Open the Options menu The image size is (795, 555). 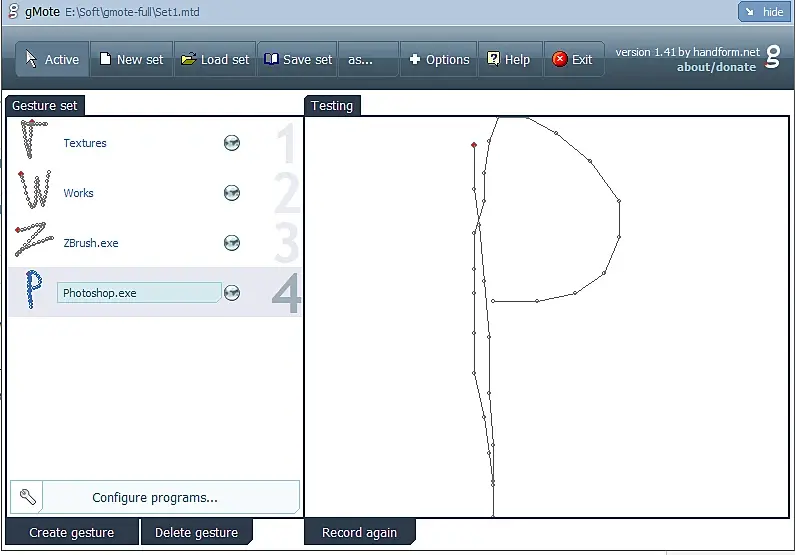click(439, 59)
